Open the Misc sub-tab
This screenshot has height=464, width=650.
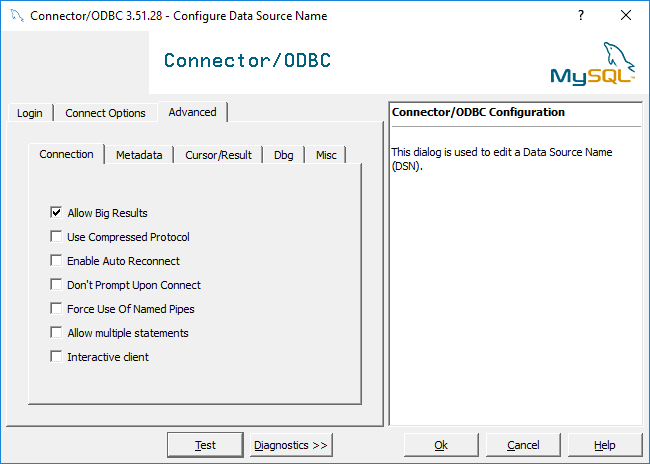pyautogui.click(x=326, y=155)
